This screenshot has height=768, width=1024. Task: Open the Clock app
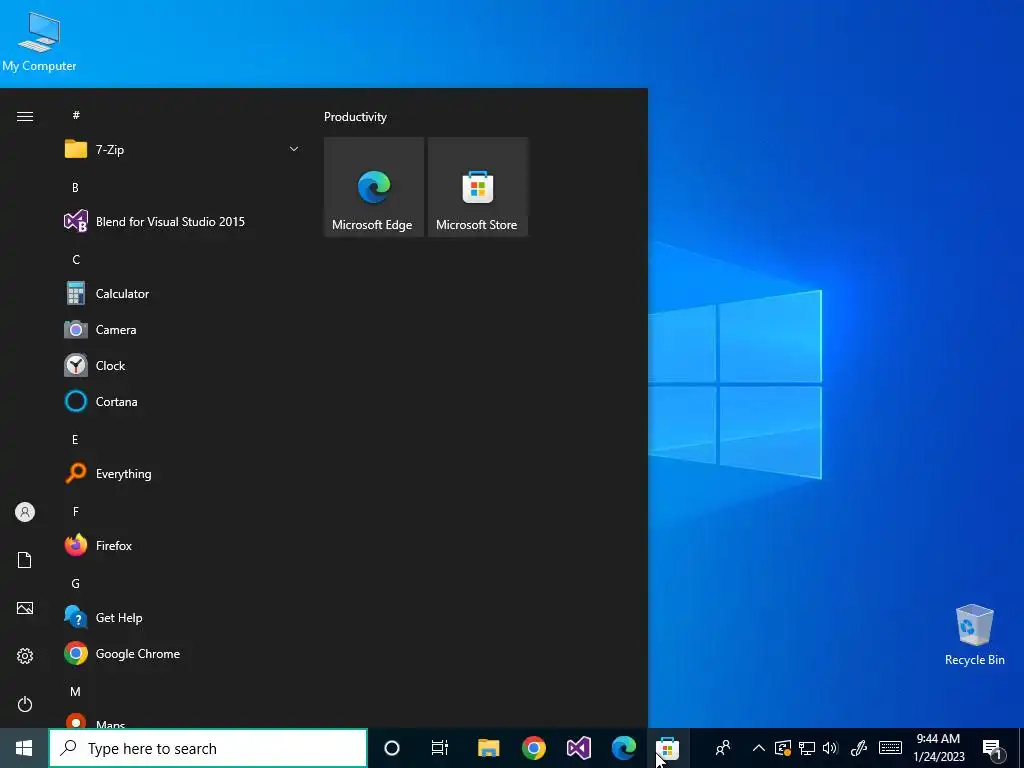pos(182,365)
